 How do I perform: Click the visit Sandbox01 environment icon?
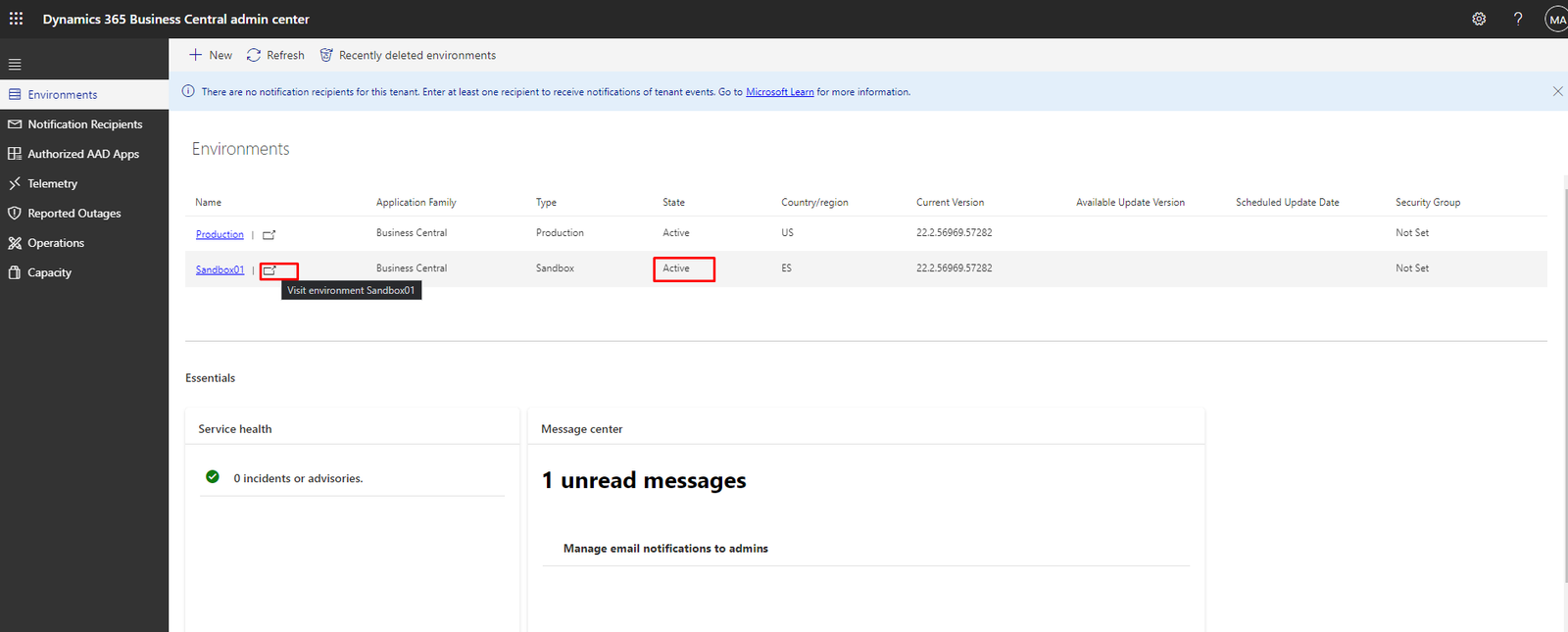269,270
